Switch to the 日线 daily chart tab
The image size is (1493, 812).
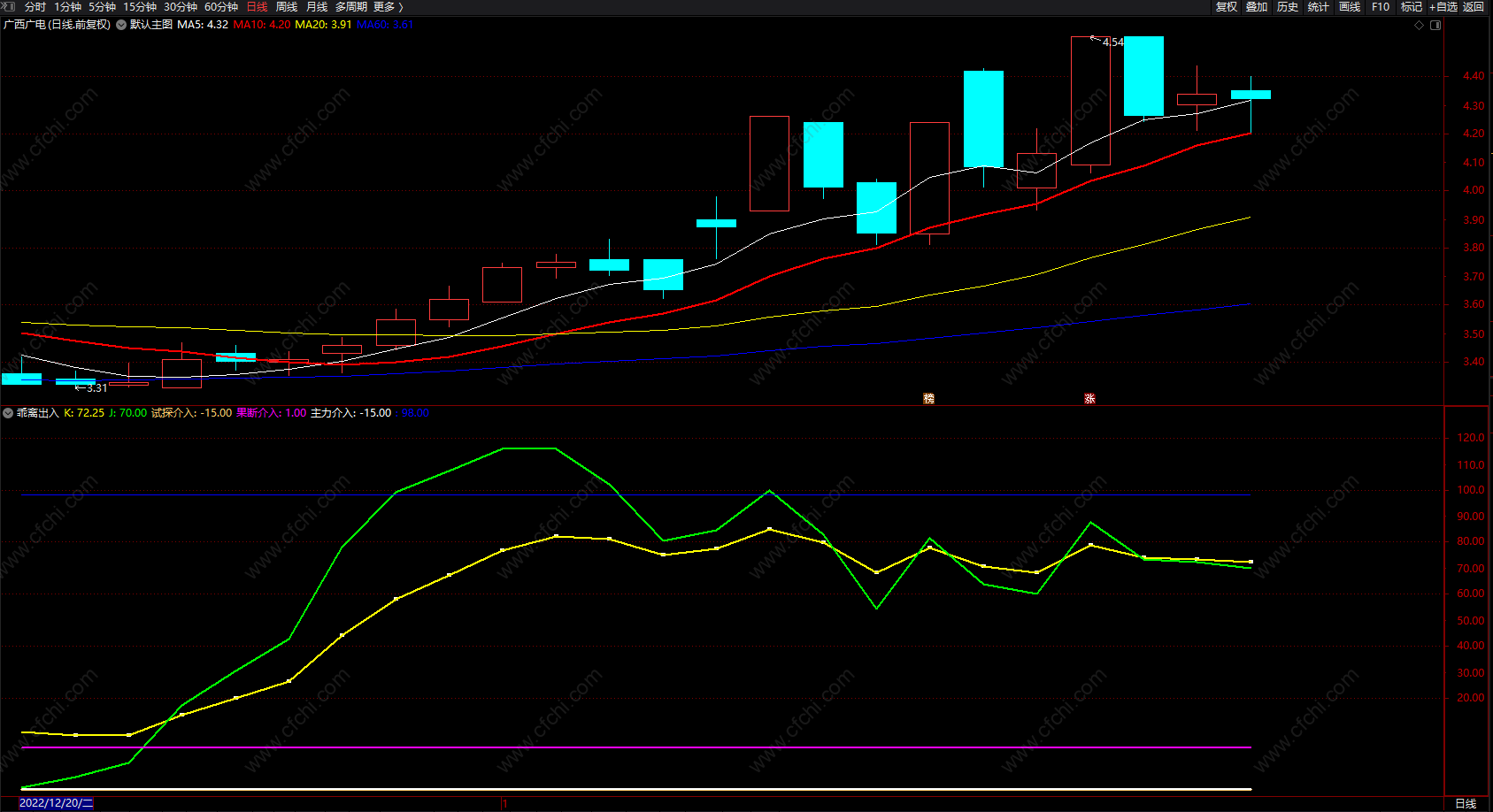(x=257, y=7)
